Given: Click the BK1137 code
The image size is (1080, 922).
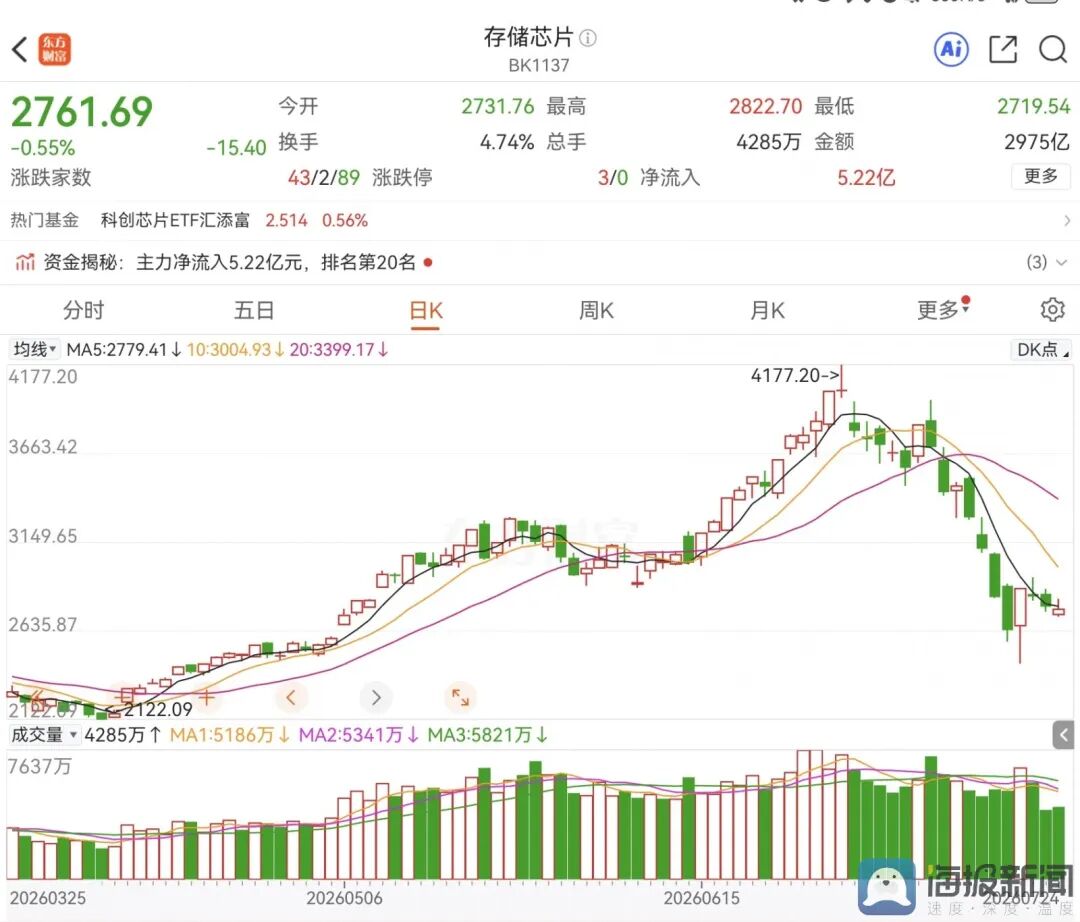Looking at the screenshot, I should [539, 65].
